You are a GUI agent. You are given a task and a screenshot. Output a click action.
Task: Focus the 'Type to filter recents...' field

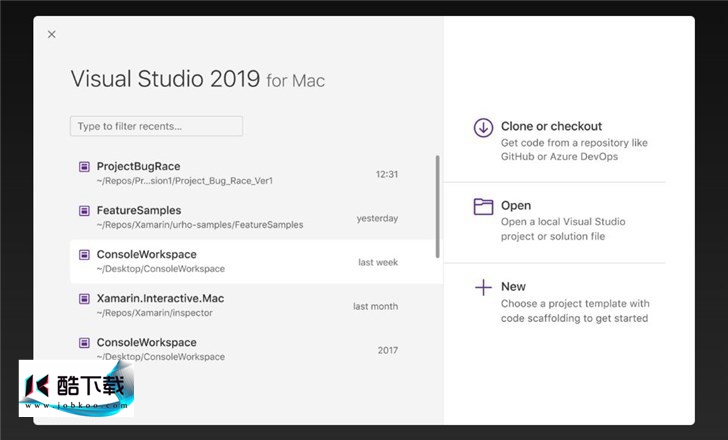[x=156, y=126]
